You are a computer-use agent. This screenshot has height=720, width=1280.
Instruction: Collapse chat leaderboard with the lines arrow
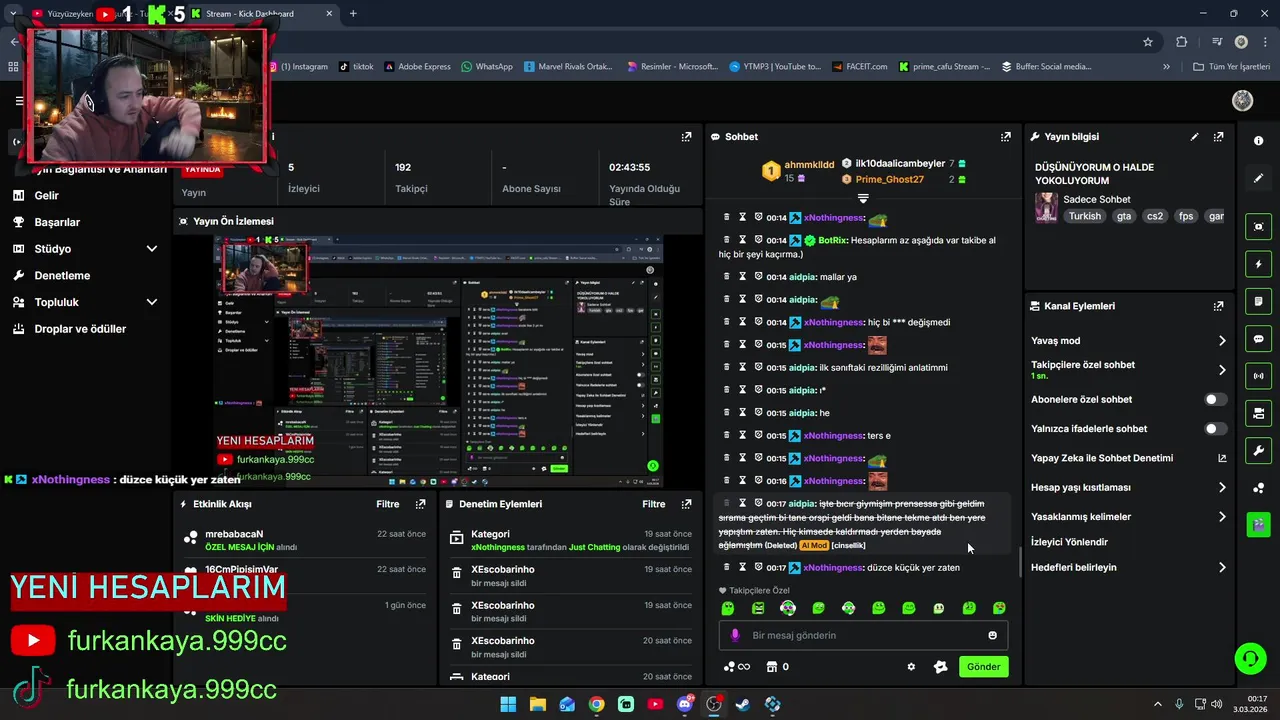pyautogui.click(x=863, y=199)
